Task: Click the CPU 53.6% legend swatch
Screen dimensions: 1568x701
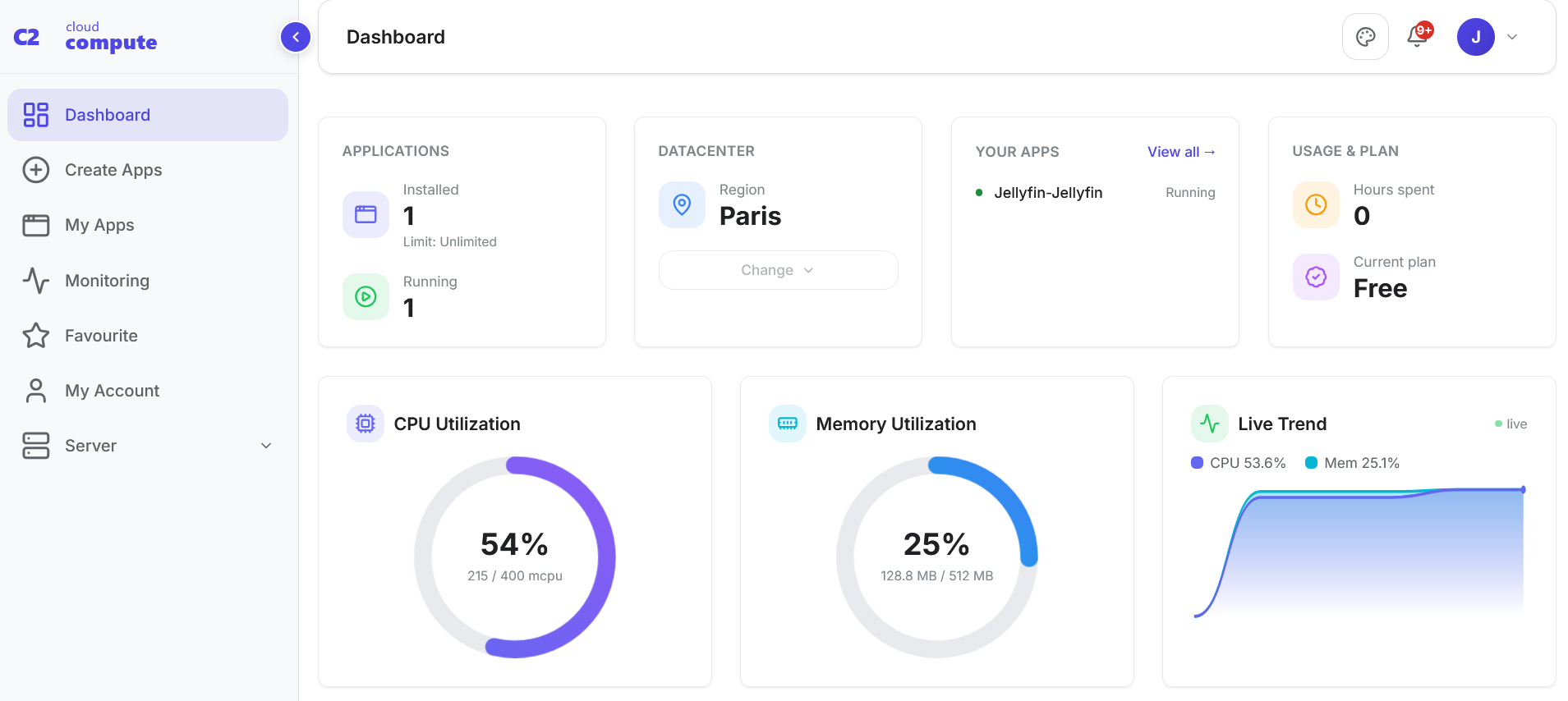Action: 1197,463
